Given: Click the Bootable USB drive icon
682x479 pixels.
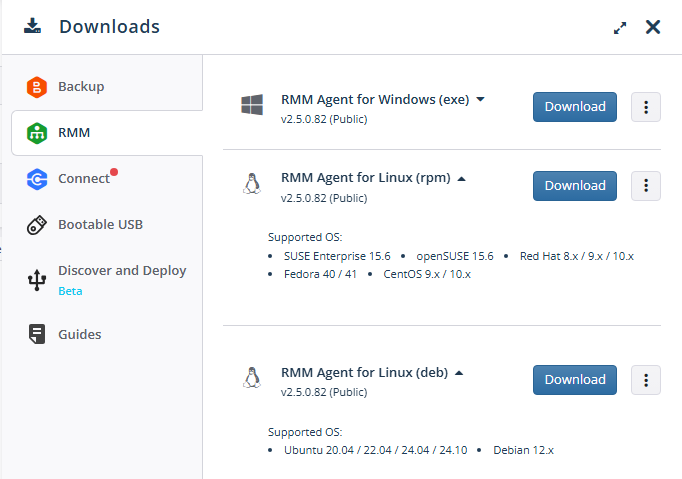Looking at the screenshot, I should click(37, 225).
